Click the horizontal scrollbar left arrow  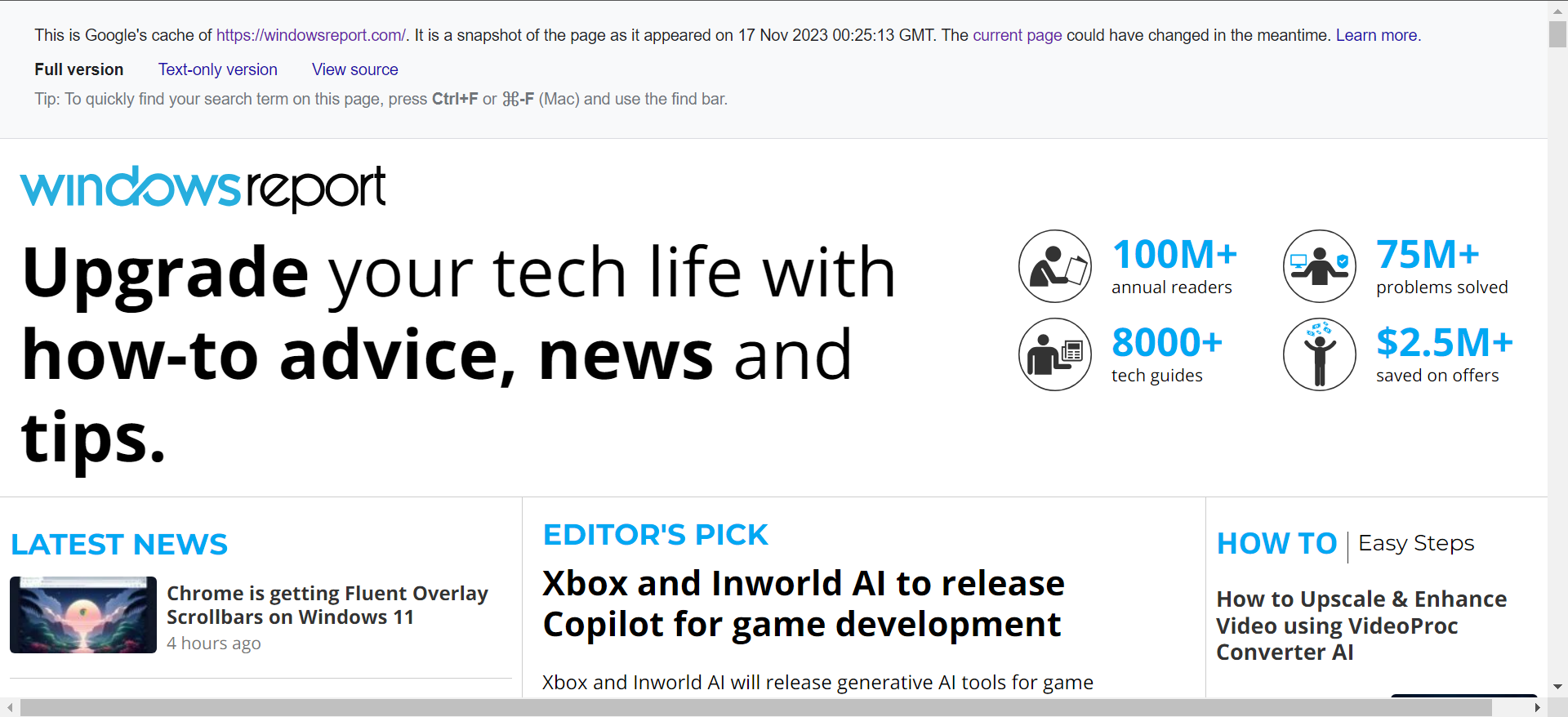[10, 707]
